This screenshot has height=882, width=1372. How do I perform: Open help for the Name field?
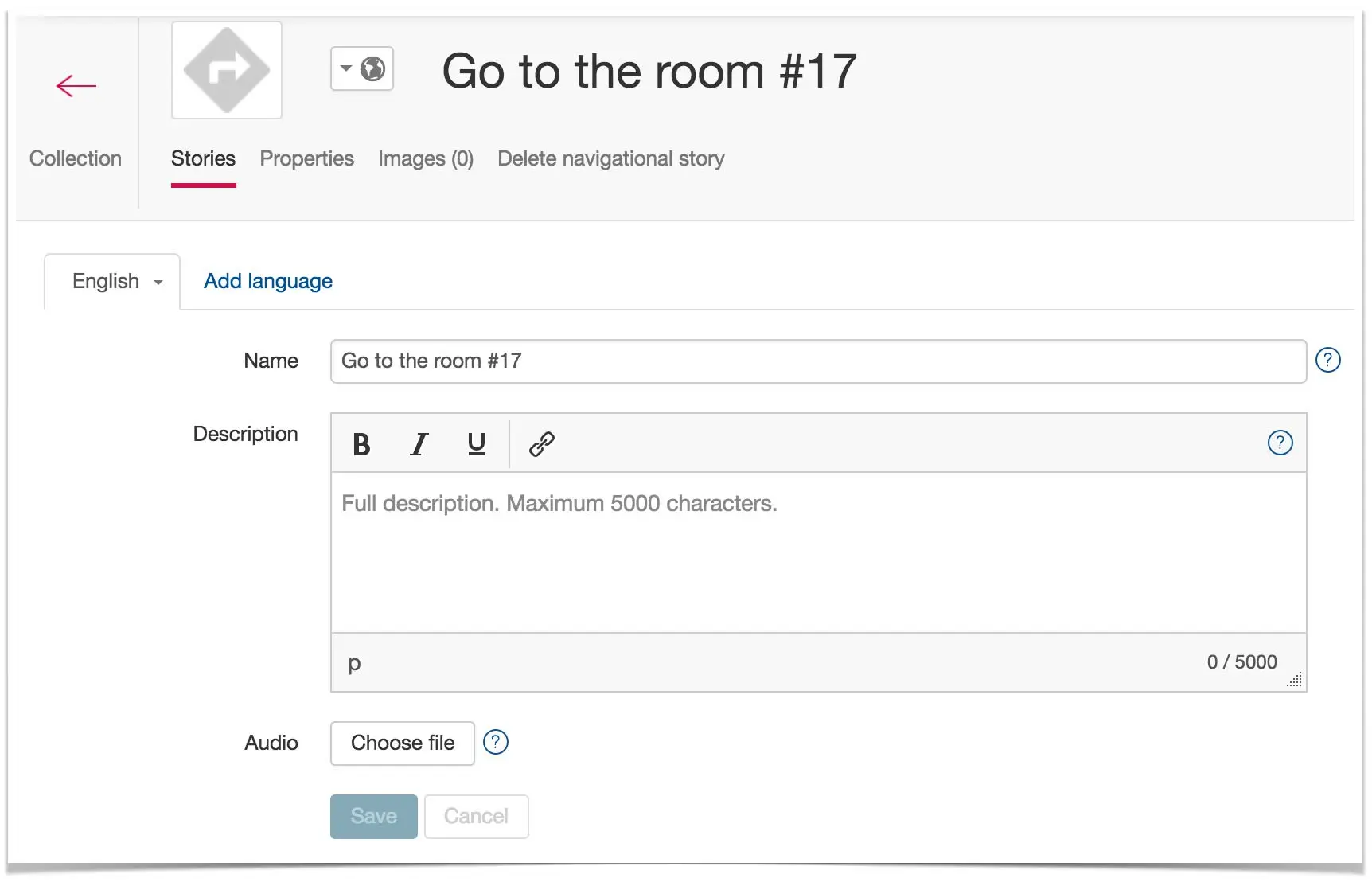pyautogui.click(x=1327, y=361)
